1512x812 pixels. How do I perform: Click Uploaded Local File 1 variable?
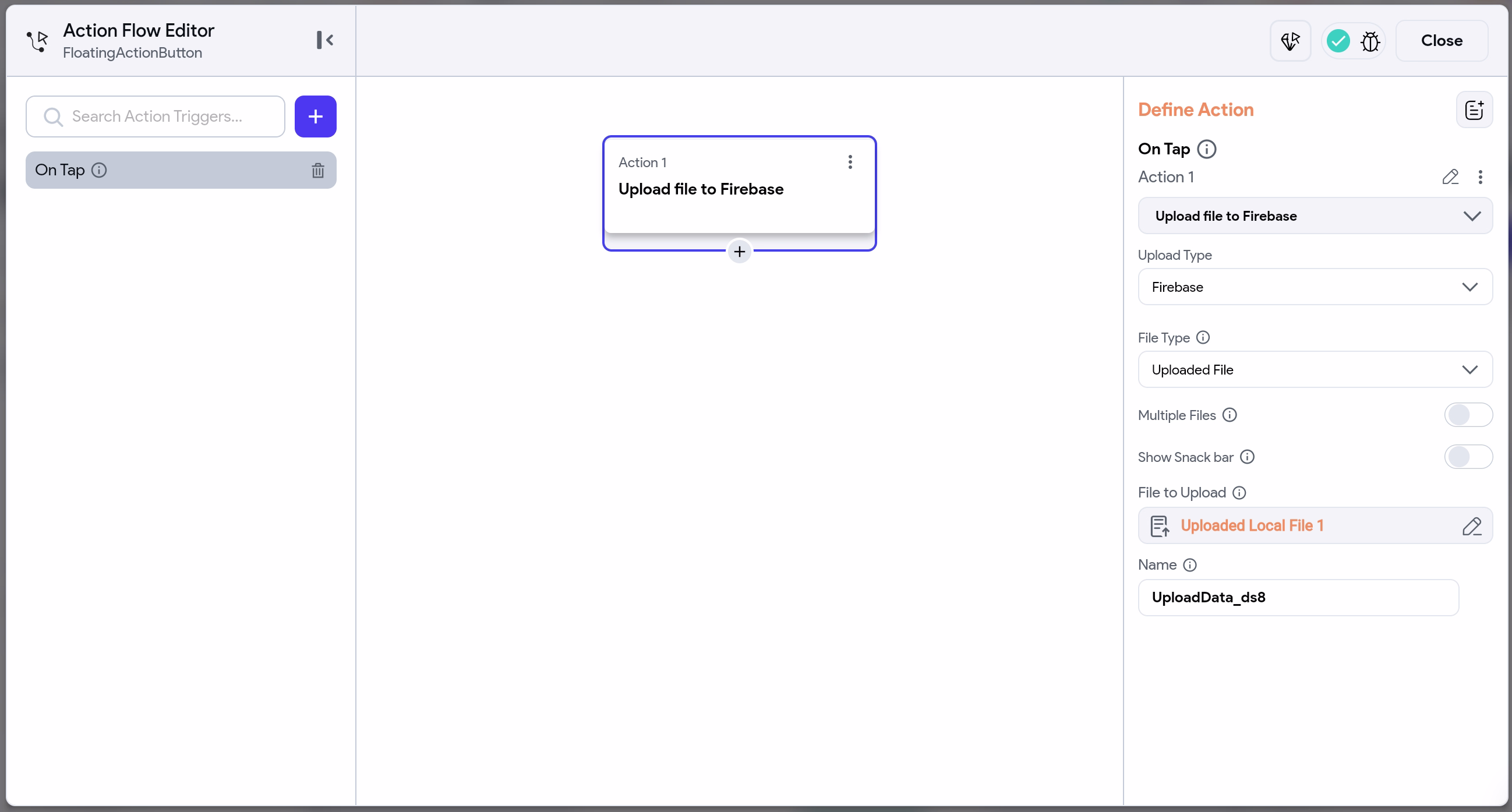1252,525
